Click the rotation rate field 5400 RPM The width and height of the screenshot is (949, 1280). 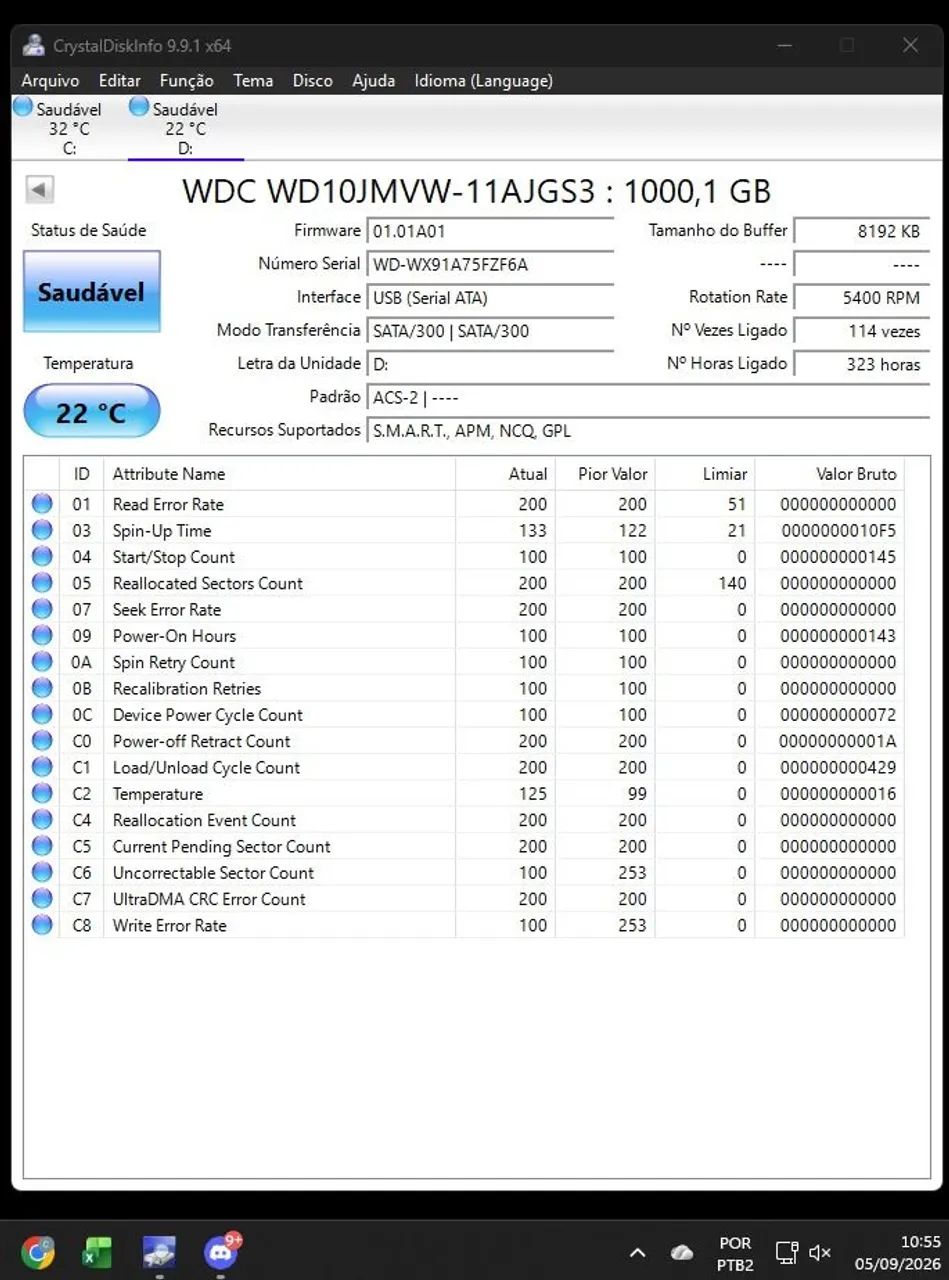tap(862, 298)
